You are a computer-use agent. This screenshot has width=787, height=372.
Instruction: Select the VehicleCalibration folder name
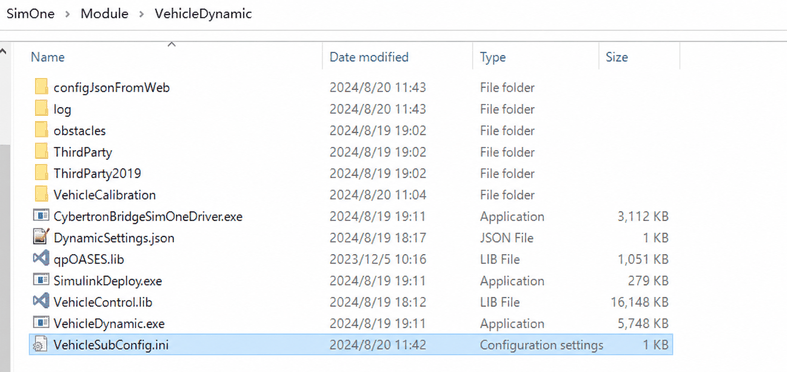click(x=104, y=194)
